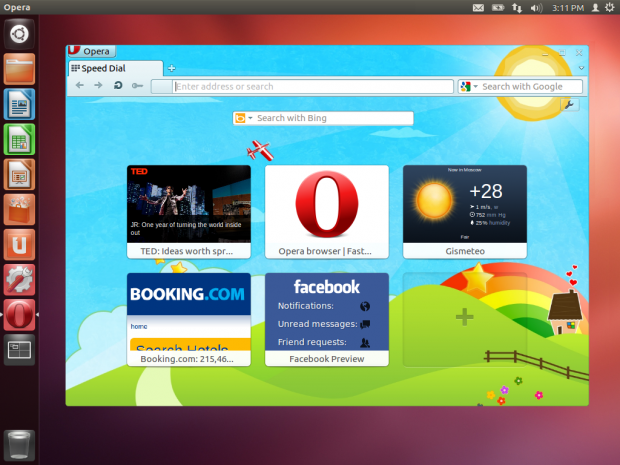Open the network indicator menu
Viewport: 620px width, 465px height.
pos(517,8)
